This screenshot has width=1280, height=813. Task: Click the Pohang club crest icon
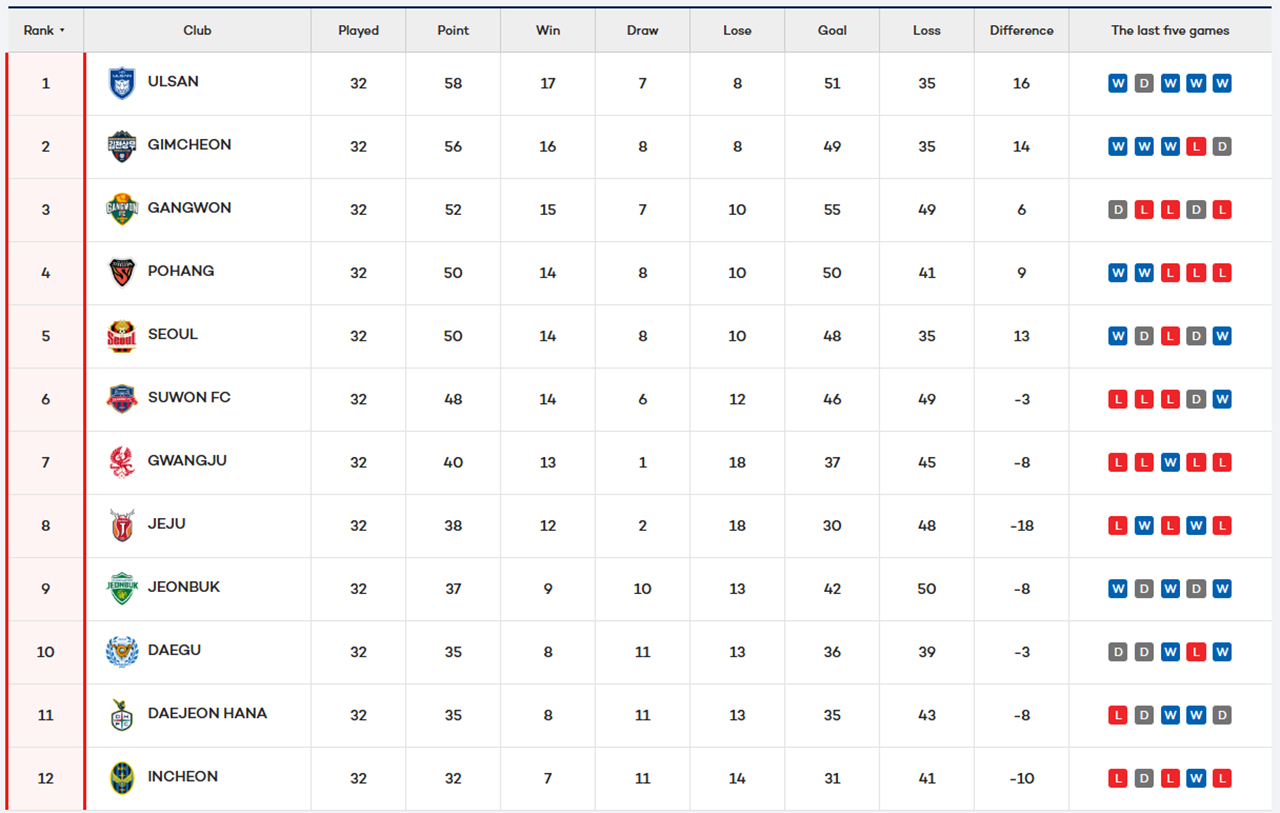[x=122, y=272]
